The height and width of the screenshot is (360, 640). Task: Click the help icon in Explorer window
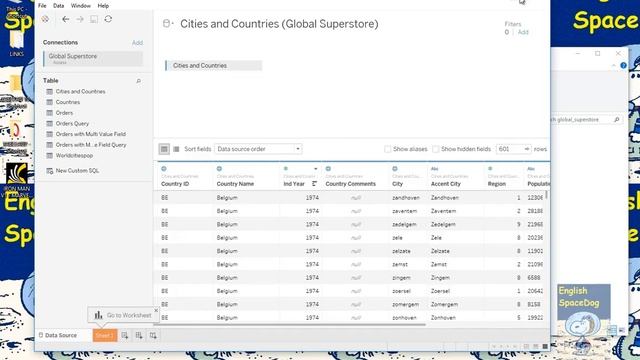623,65
